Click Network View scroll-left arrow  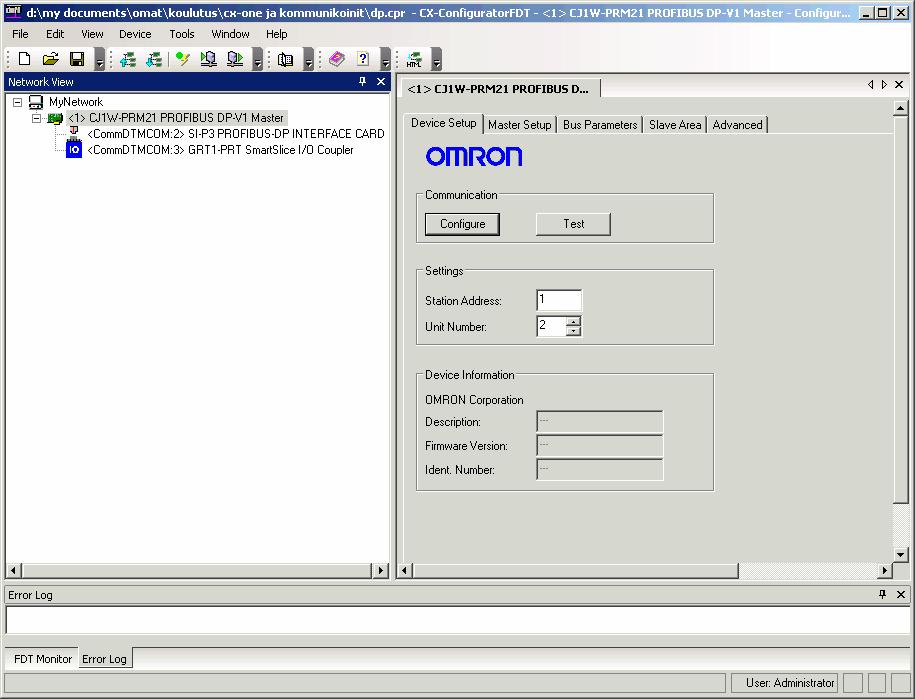point(13,570)
